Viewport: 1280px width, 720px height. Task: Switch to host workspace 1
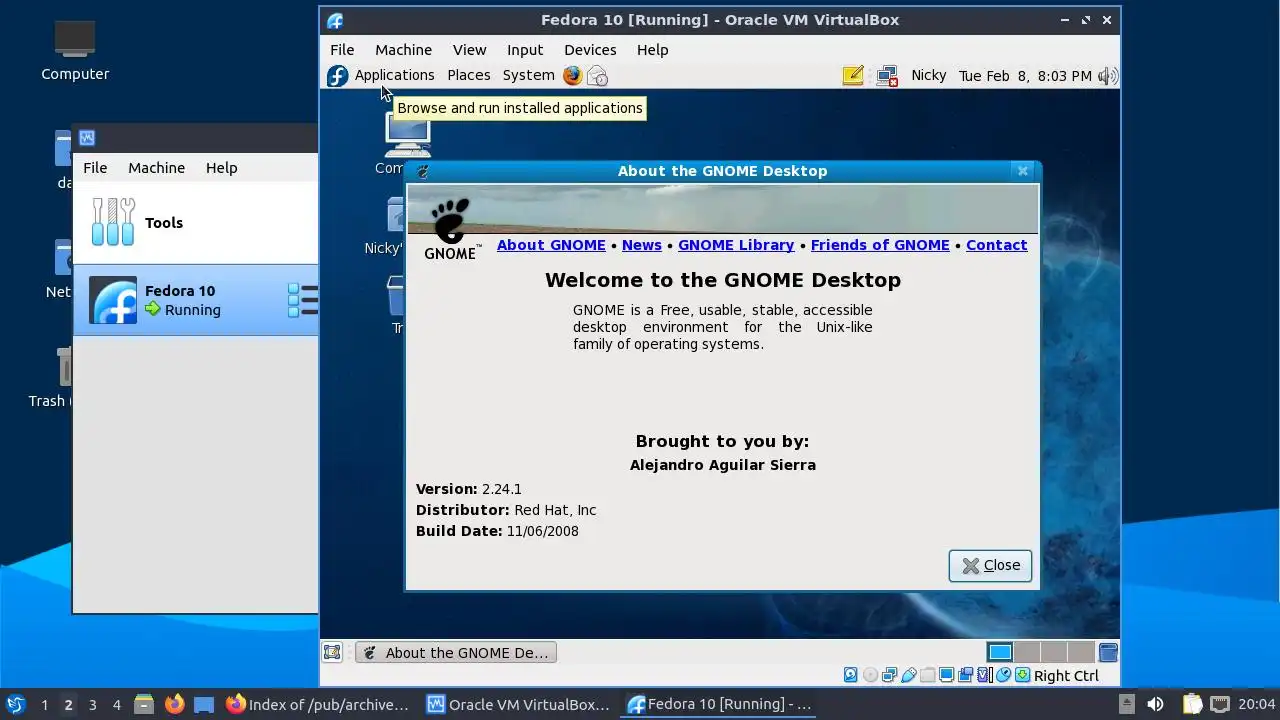click(44, 704)
